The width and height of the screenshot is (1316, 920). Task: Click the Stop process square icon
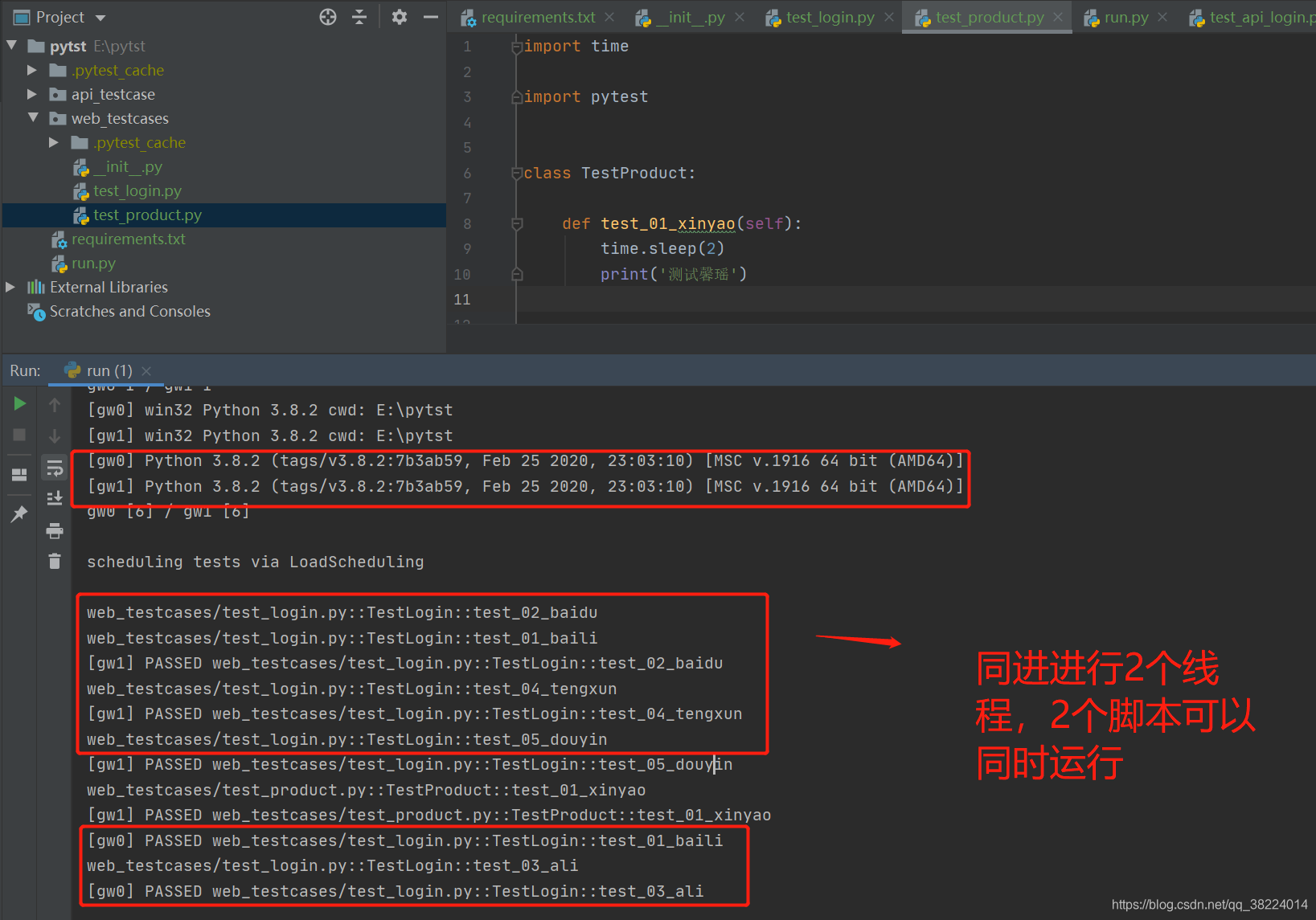(x=19, y=435)
